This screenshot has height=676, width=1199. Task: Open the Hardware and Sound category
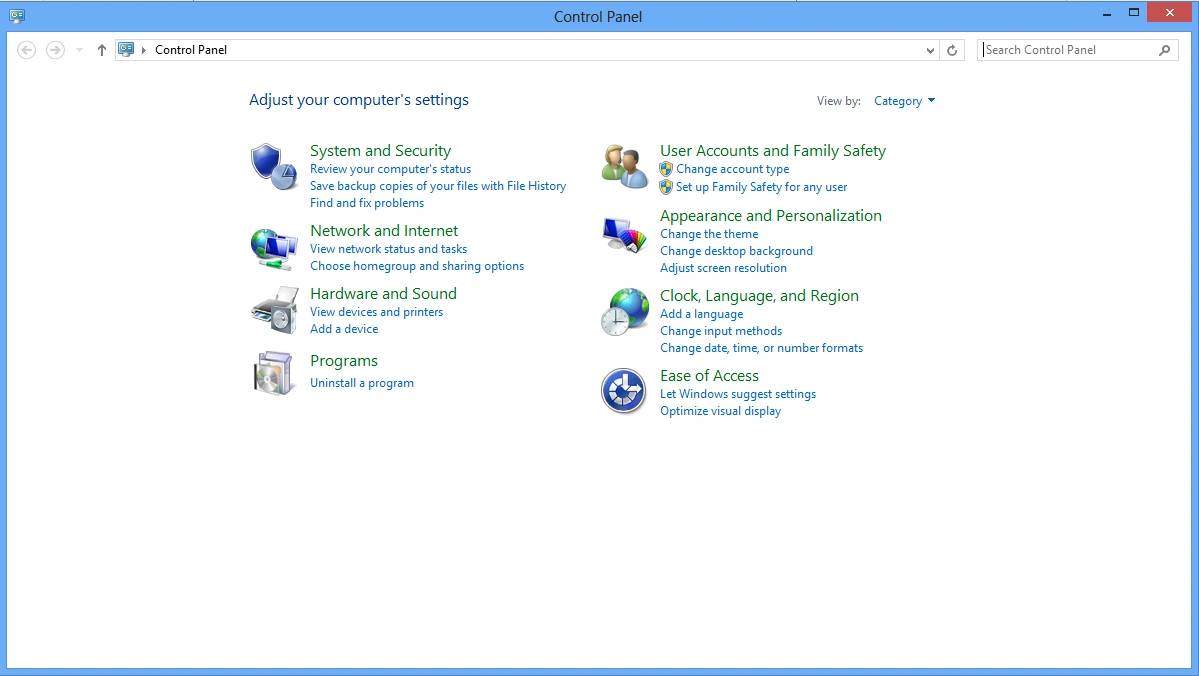click(x=383, y=294)
